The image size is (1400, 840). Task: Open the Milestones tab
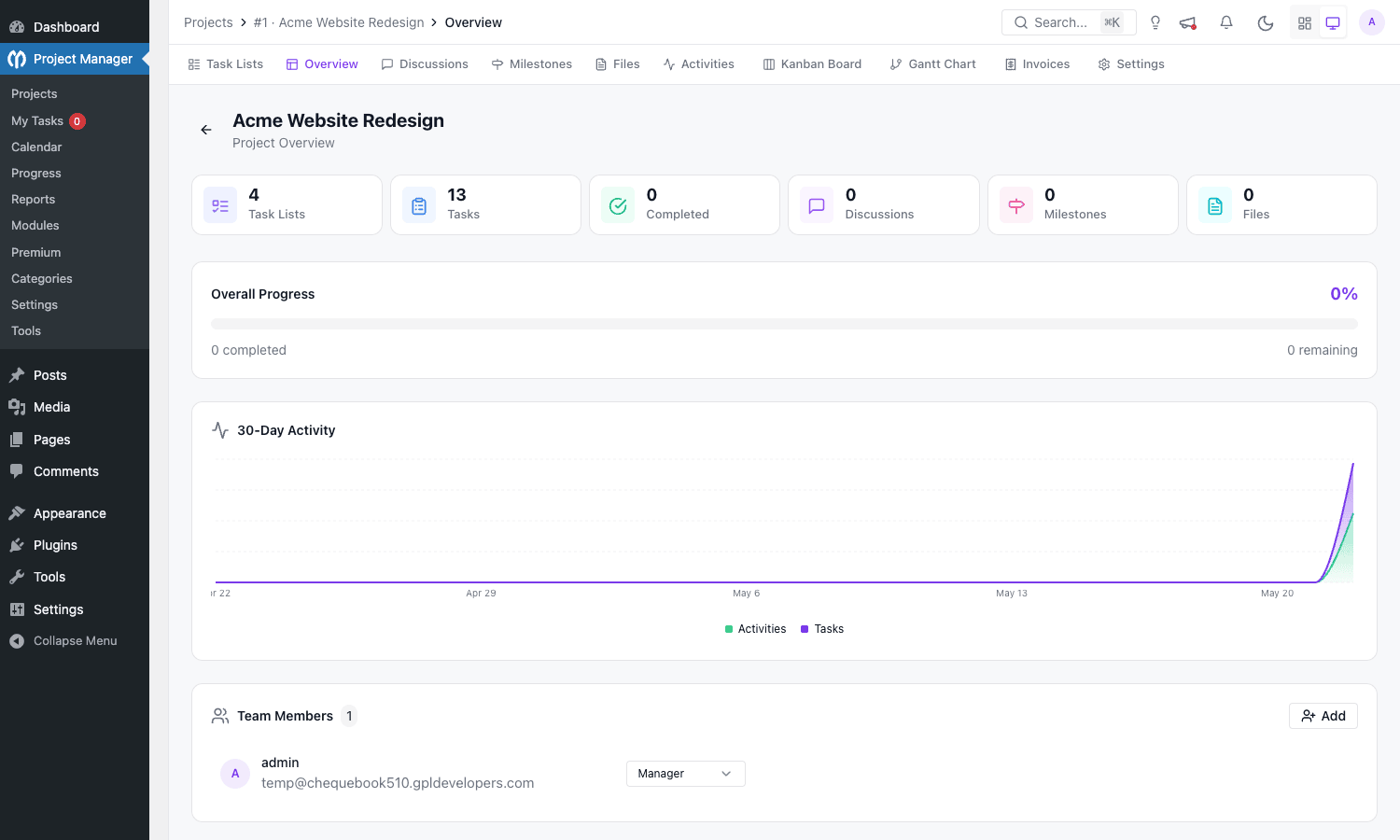532,64
